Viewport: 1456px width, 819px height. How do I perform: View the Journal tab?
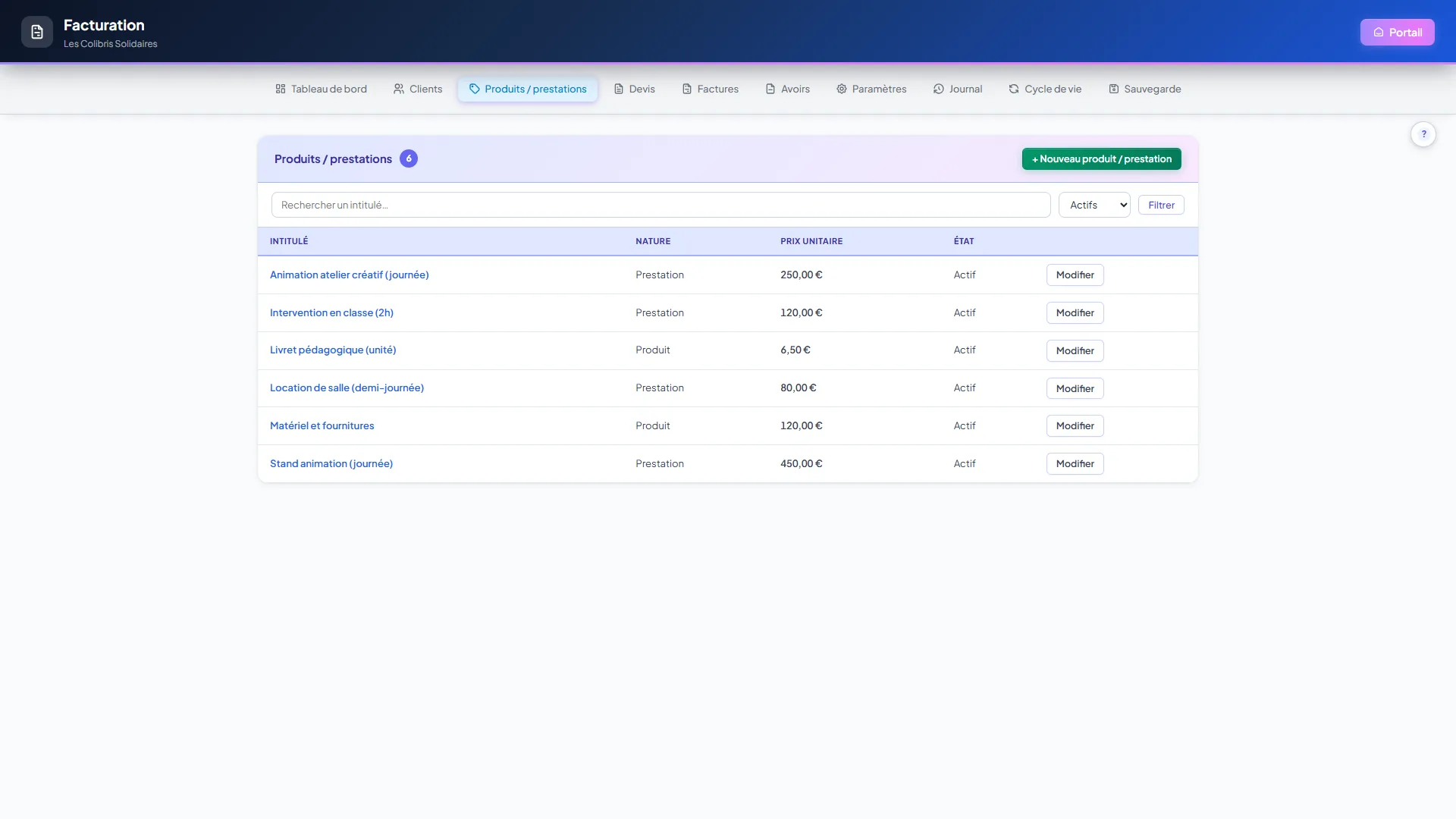(x=958, y=89)
